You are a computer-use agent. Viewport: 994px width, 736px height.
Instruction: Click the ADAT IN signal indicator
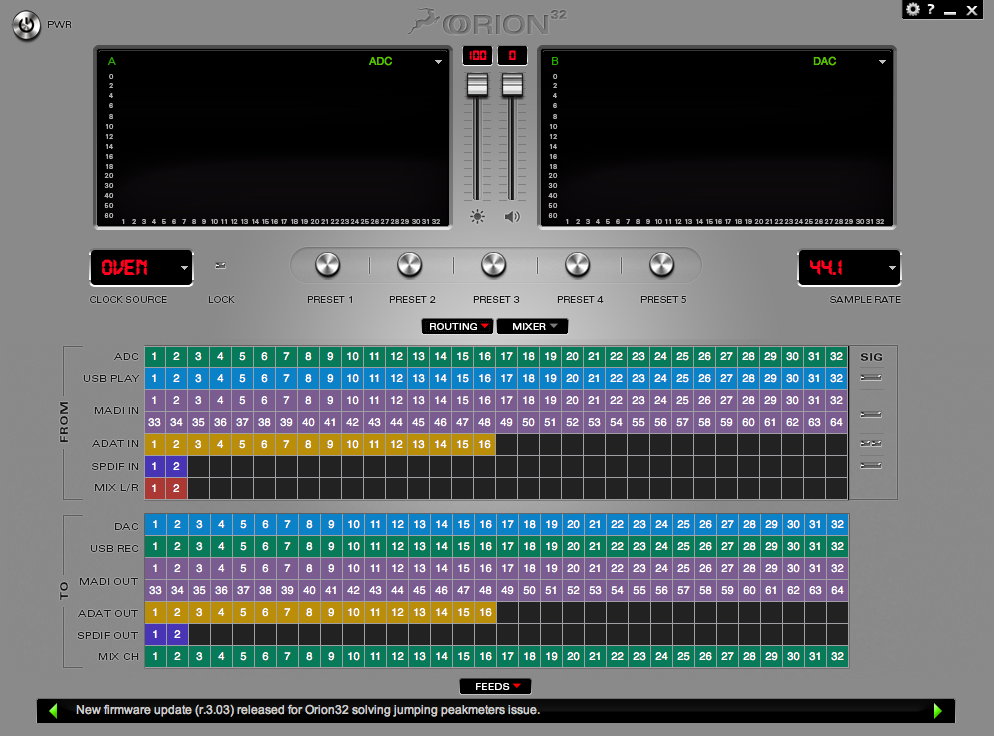(871, 444)
